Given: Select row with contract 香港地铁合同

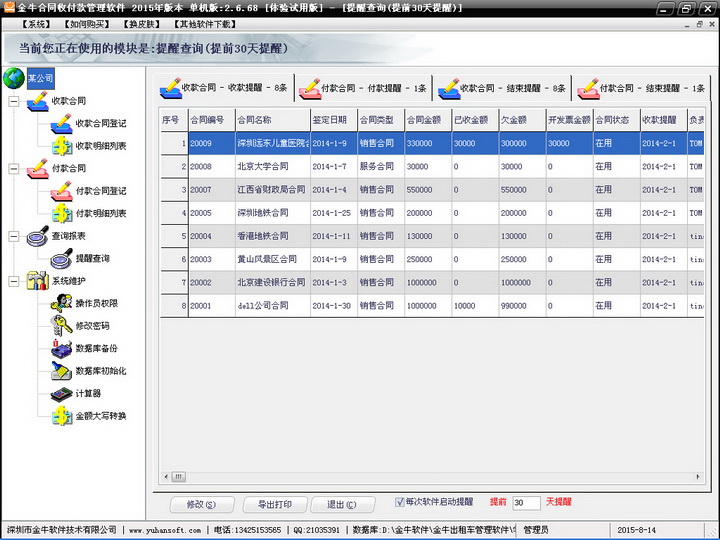Looking at the screenshot, I should [x=432, y=236].
